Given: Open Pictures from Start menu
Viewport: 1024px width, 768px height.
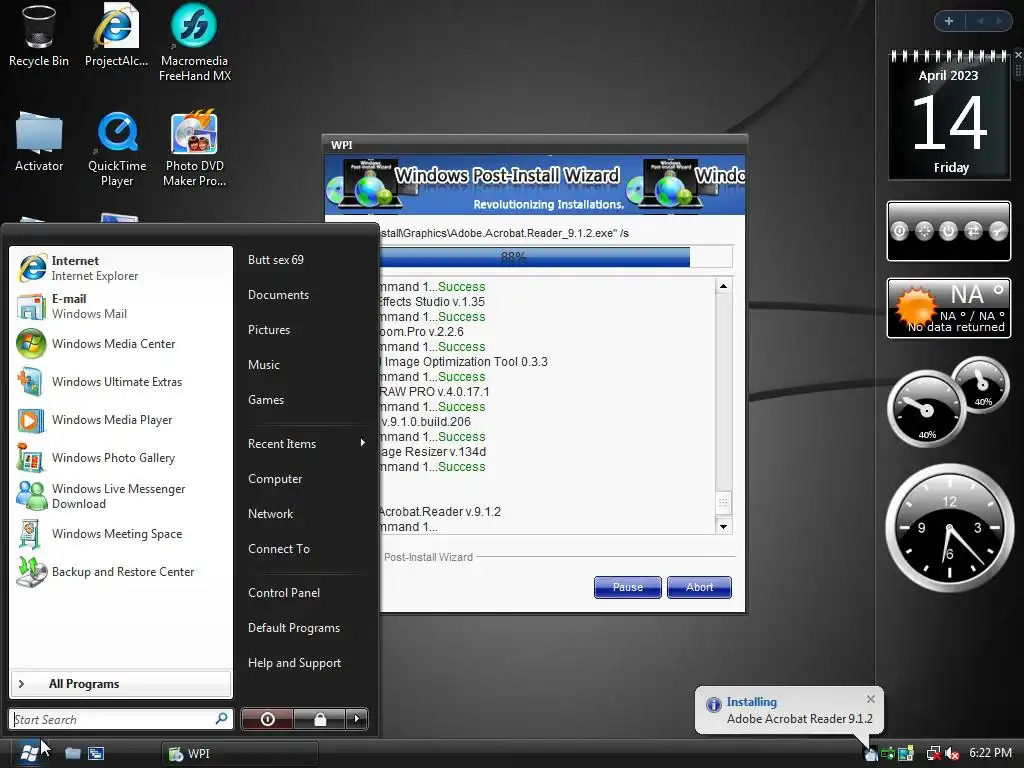Looking at the screenshot, I should point(268,330).
